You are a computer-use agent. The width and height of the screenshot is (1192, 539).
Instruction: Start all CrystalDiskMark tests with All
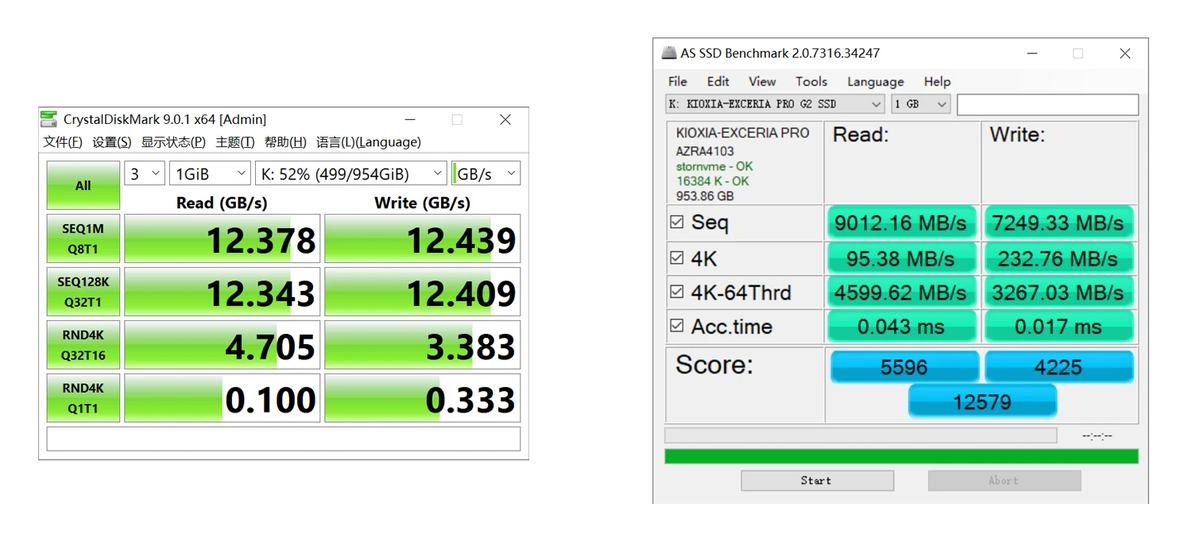point(84,185)
